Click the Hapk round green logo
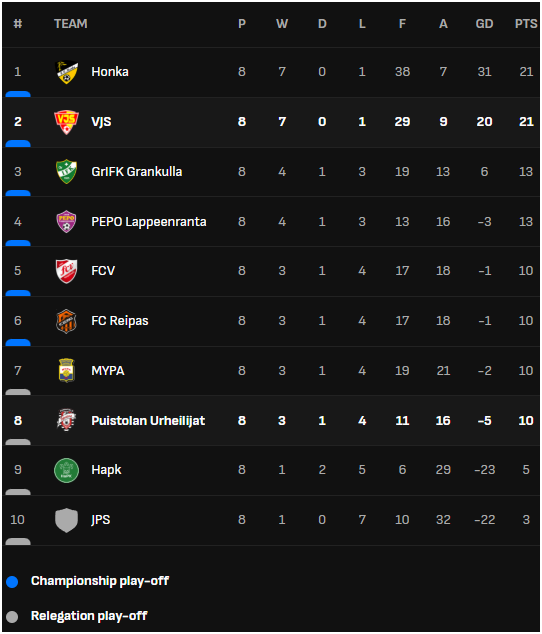542x634 pixels. (x=66, y=470)
